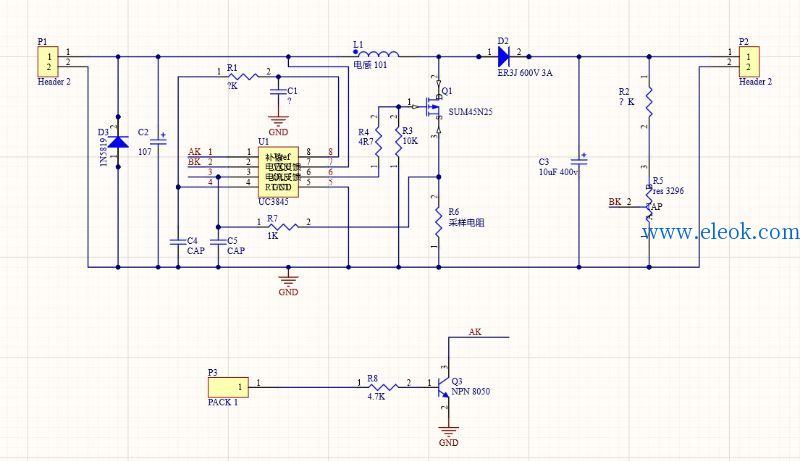Image resolution: width=800 pixels, height=461 pixels.
Task: Select the R7 1K resistor symbol
Action: pyautogui.click(x=282, y=226)
